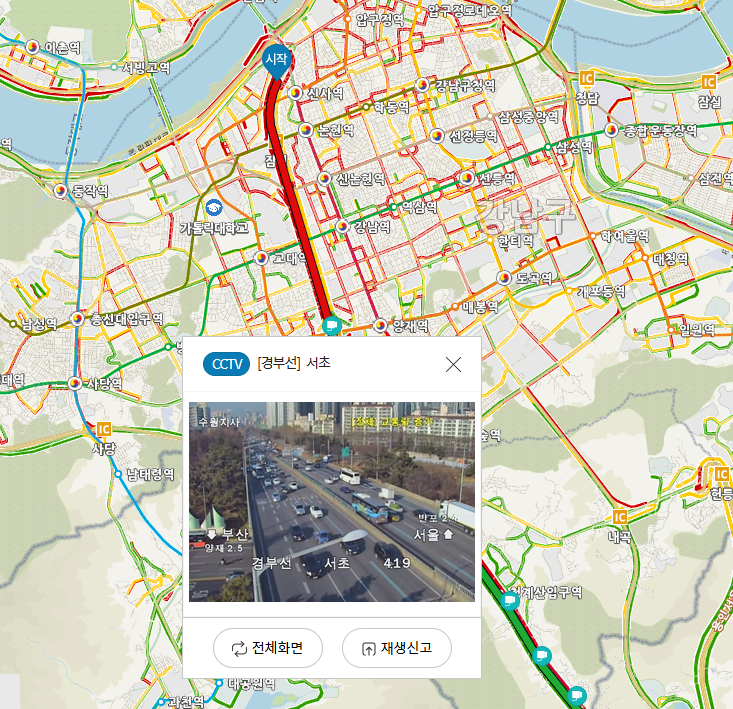
Task: Select the bottom-most CCTV marker on highway
Action: point(576,695)
